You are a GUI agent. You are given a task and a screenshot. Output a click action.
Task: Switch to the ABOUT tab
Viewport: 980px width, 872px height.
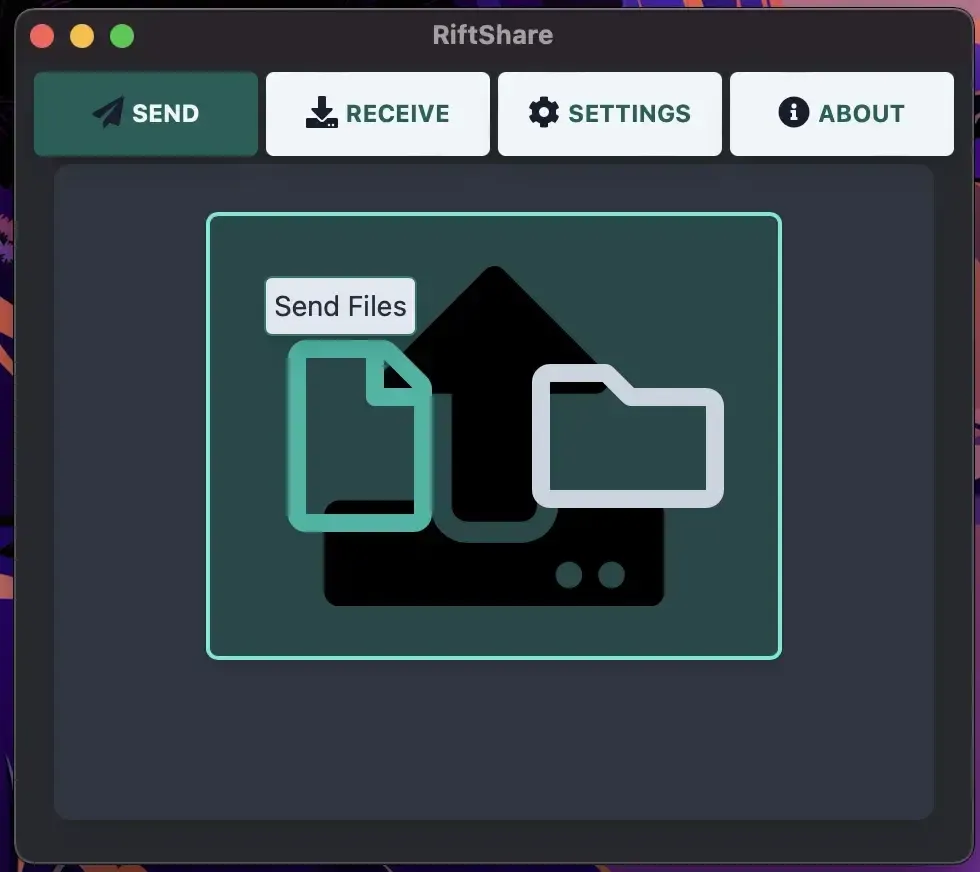[x=841, y=113]
